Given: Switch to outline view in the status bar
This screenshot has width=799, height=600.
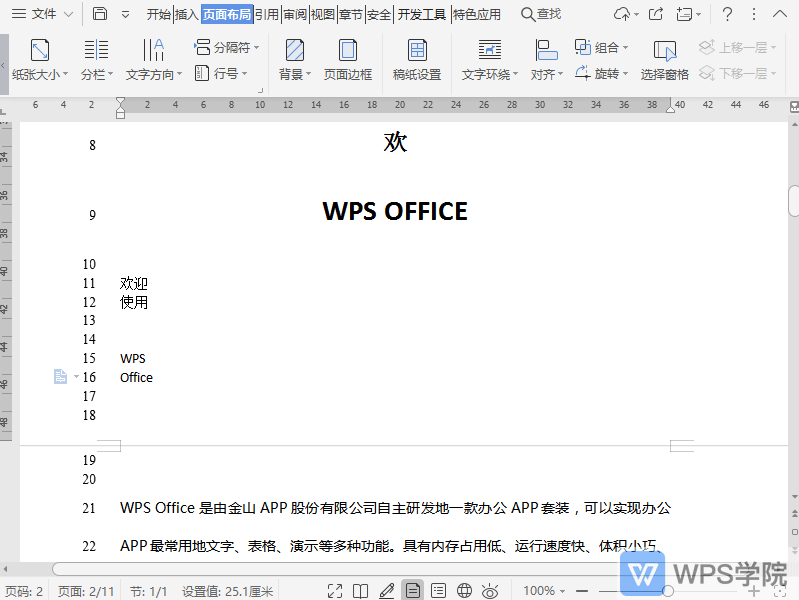Looking at the screenshot, I should 438,591.
